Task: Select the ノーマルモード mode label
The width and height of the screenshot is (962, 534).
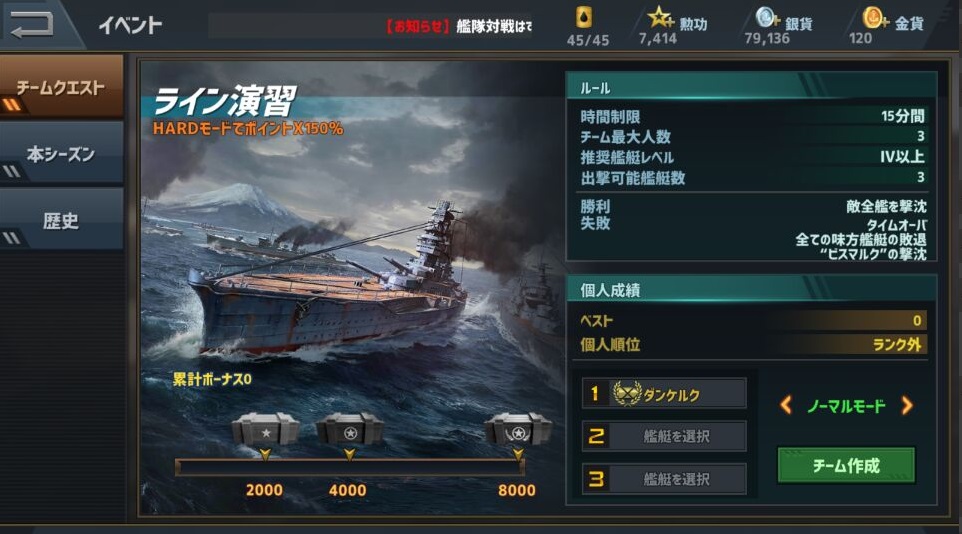Action: pos(846,406)
